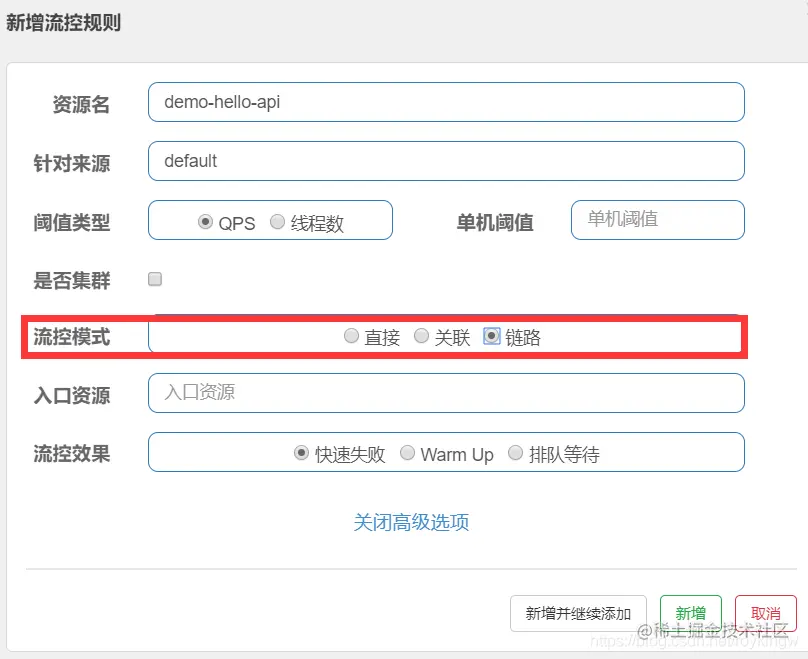This screenshot has height=659, width=808.
Task: Select the 排队等待 flow control effect
Action: [x=515, y=453]
